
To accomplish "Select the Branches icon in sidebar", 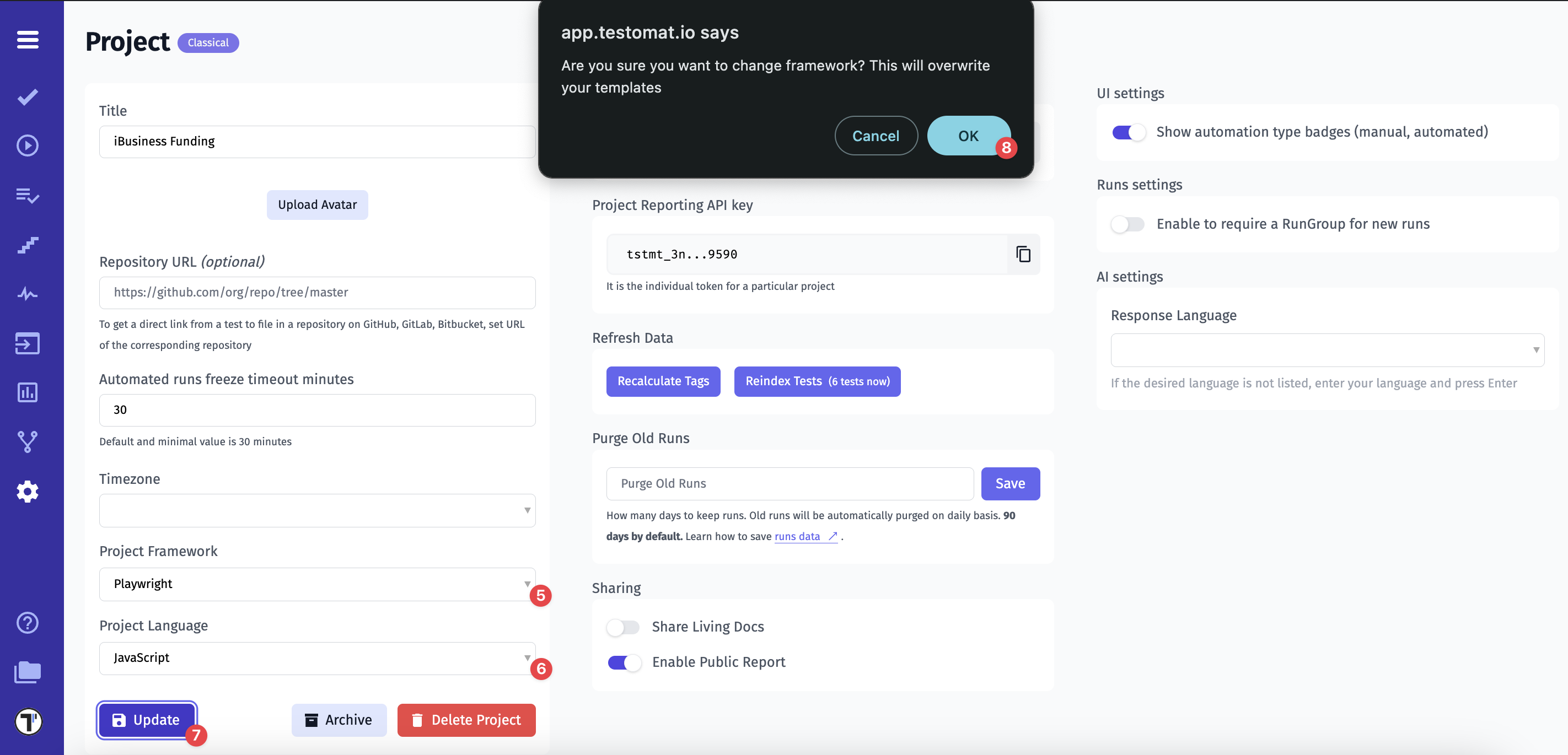I will point(27,441).
